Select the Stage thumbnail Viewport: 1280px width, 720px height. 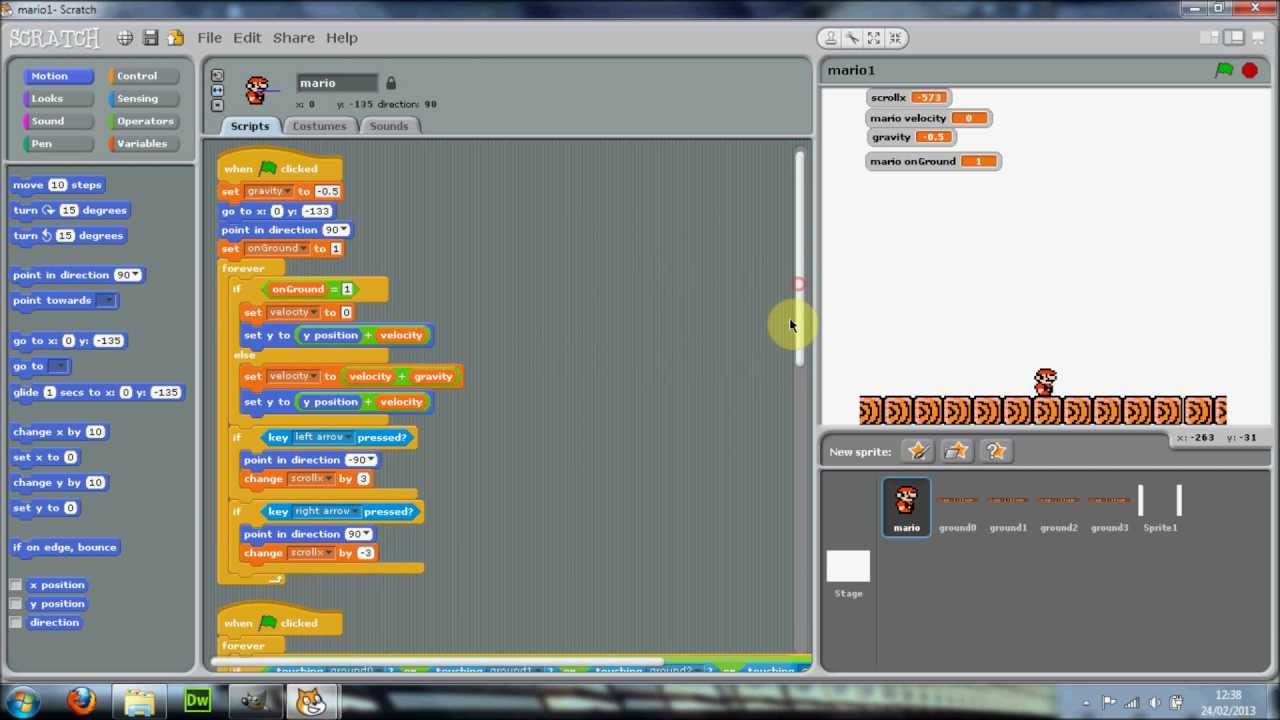click(x=848, y=574)
